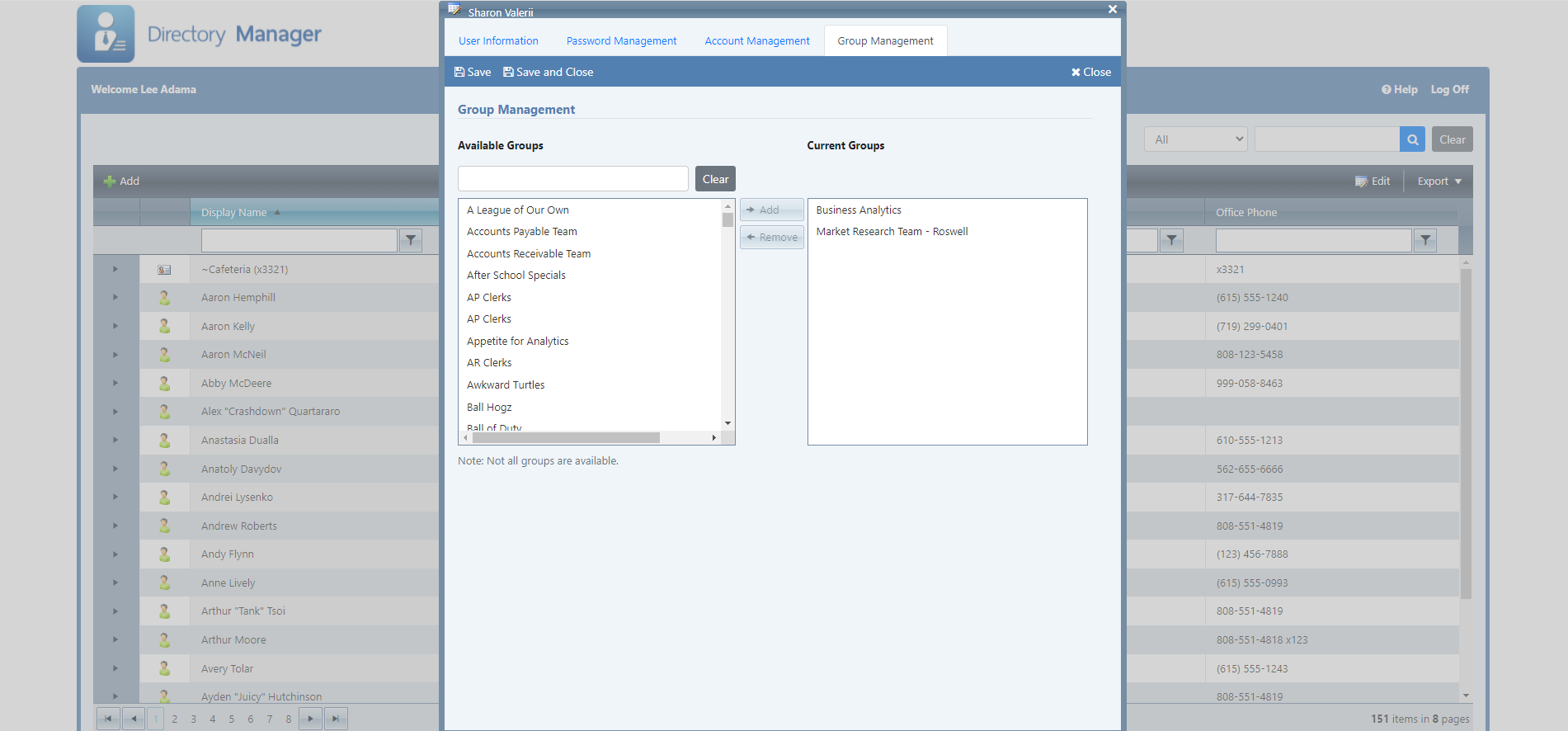1568x731 pixels.
Task: Select AR Clerks group
Action: pyautogui.click(x=489, y=363)
